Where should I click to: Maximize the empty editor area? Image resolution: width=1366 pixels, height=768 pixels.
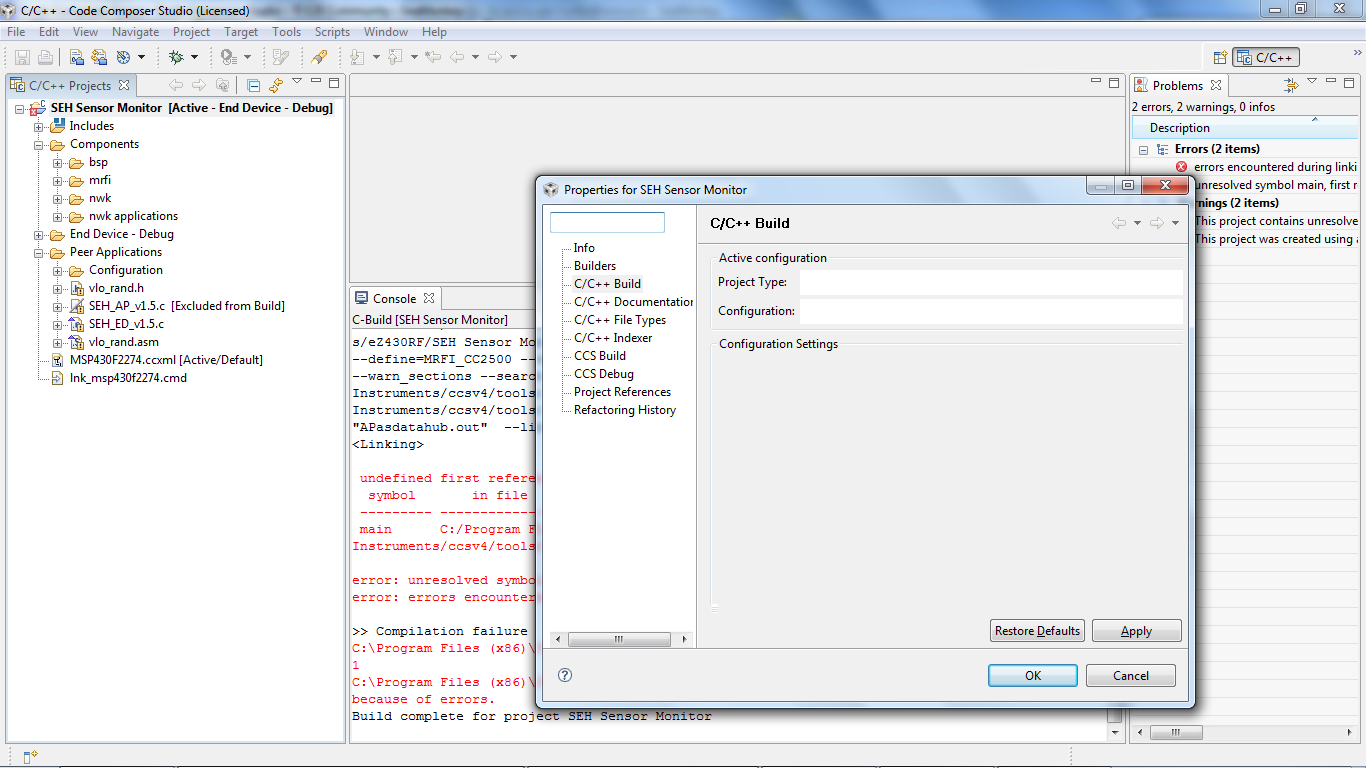click(x=1115, y=82)
